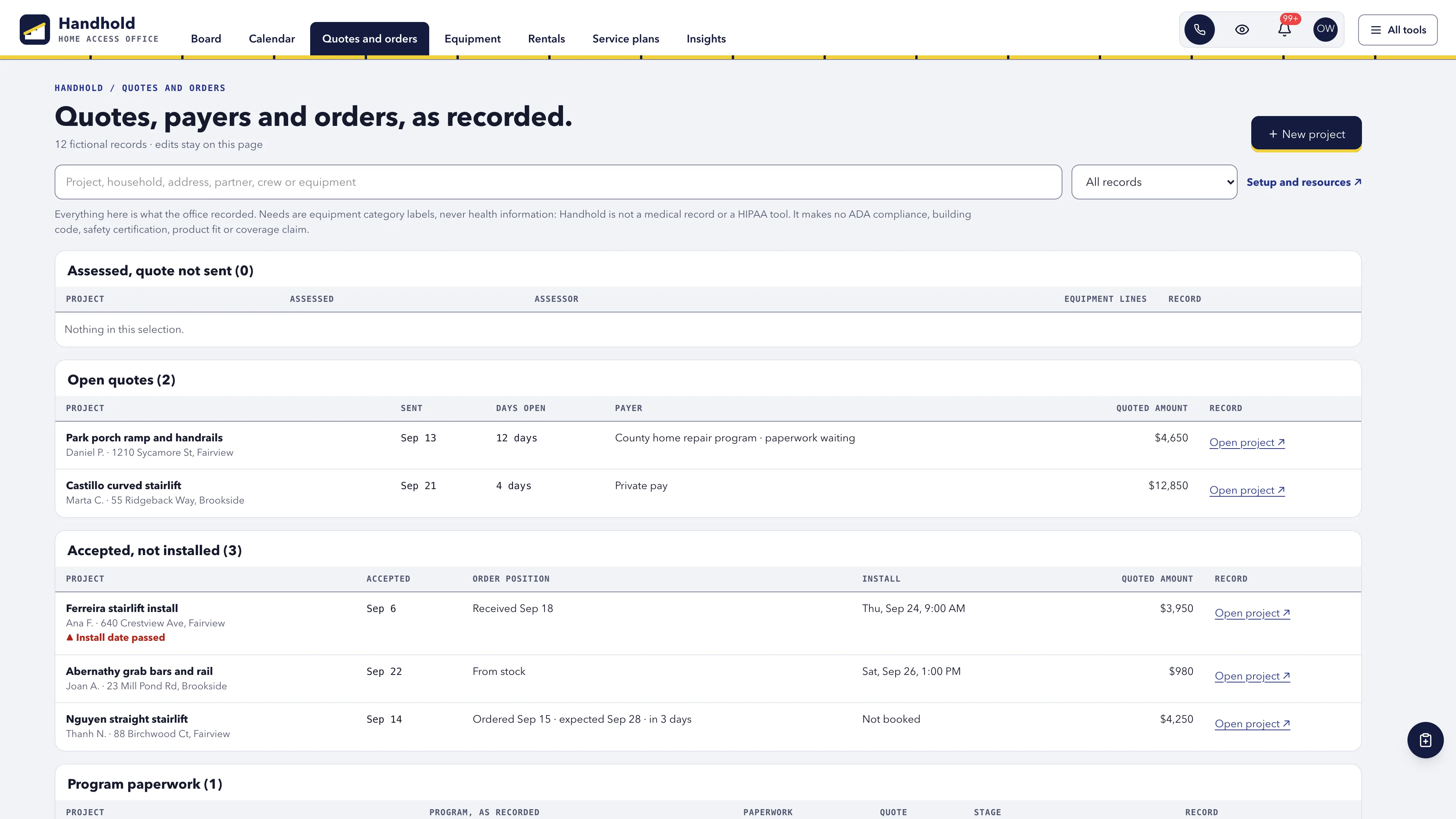The image size is (1456, 819).
Task: Open the phone call button
Action: coord(1199,30)
